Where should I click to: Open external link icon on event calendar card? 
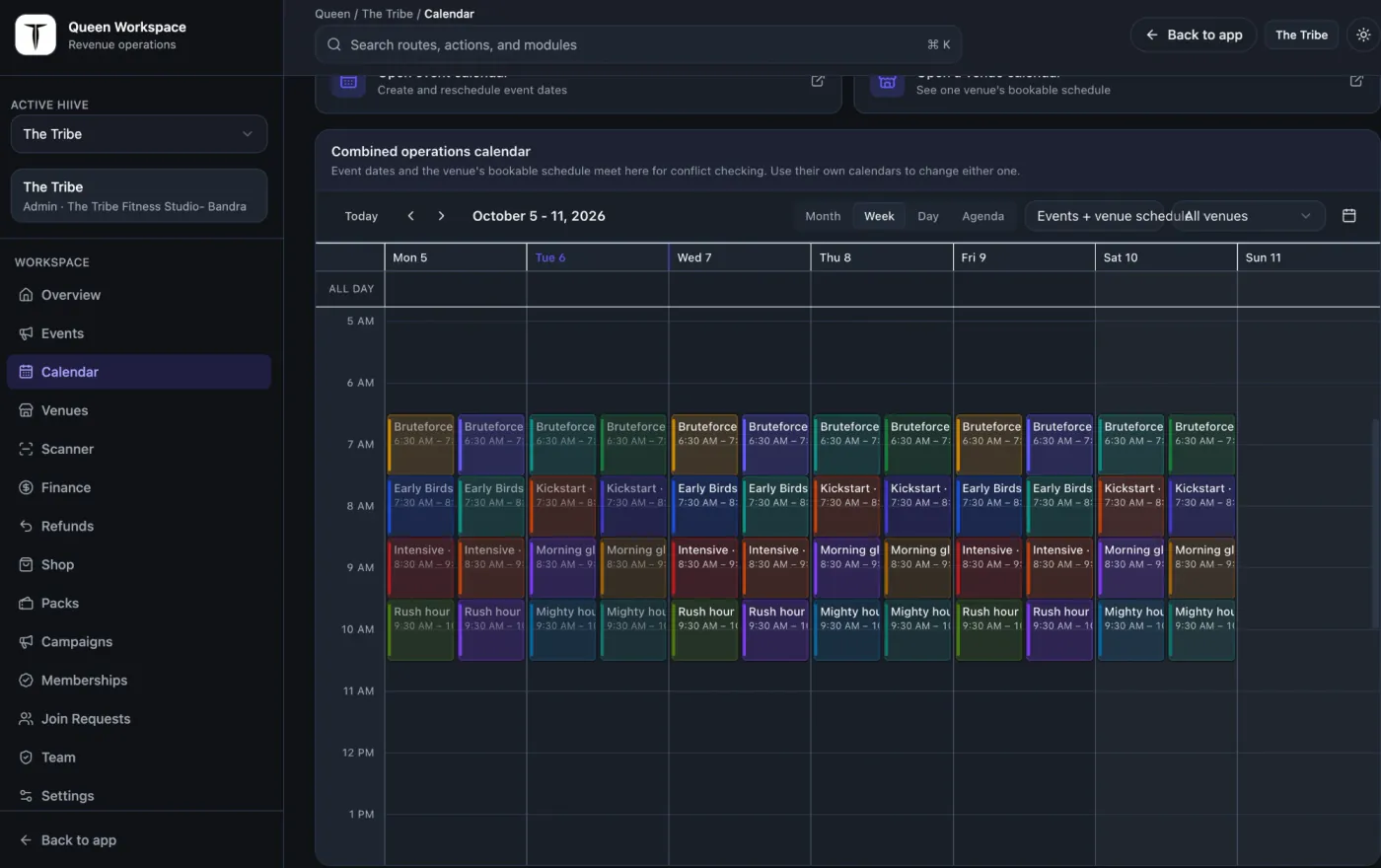tap(818, 81)
